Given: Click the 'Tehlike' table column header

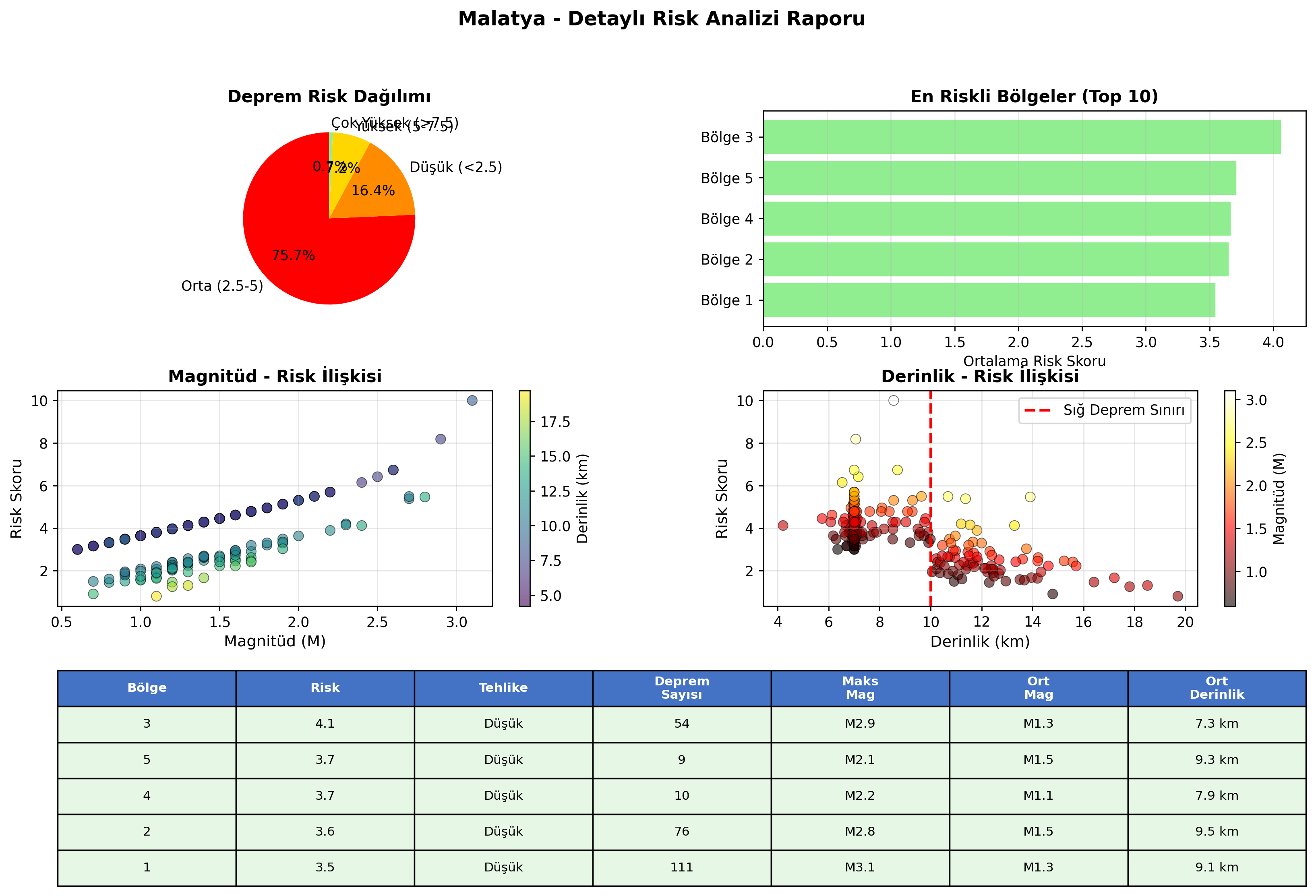Looking at the screenshot, I should tap(503, 688).
